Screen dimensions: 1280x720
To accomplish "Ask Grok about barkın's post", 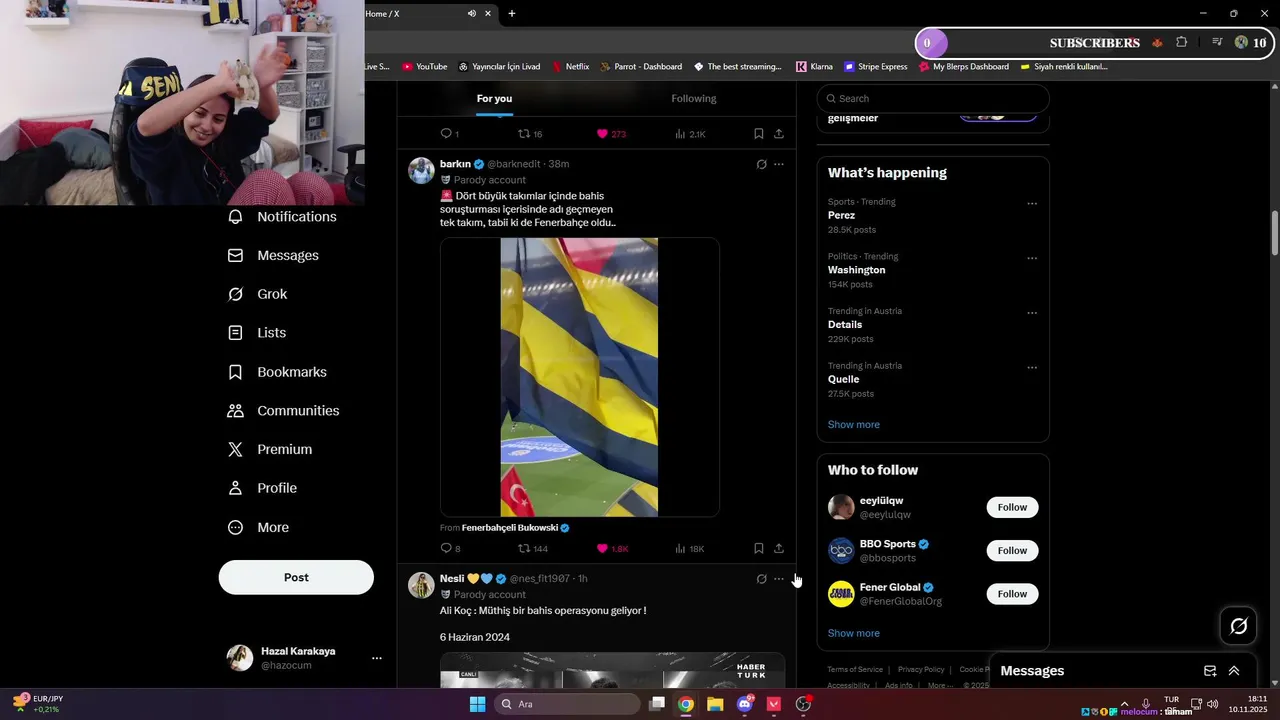I will point(761,164).
